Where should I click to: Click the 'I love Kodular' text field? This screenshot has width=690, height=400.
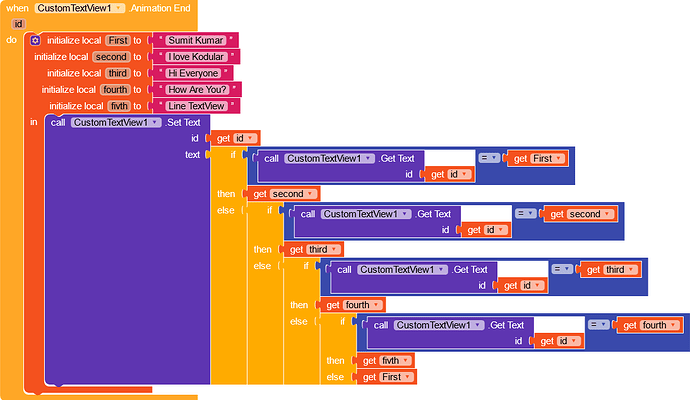[x=196, y=57]
